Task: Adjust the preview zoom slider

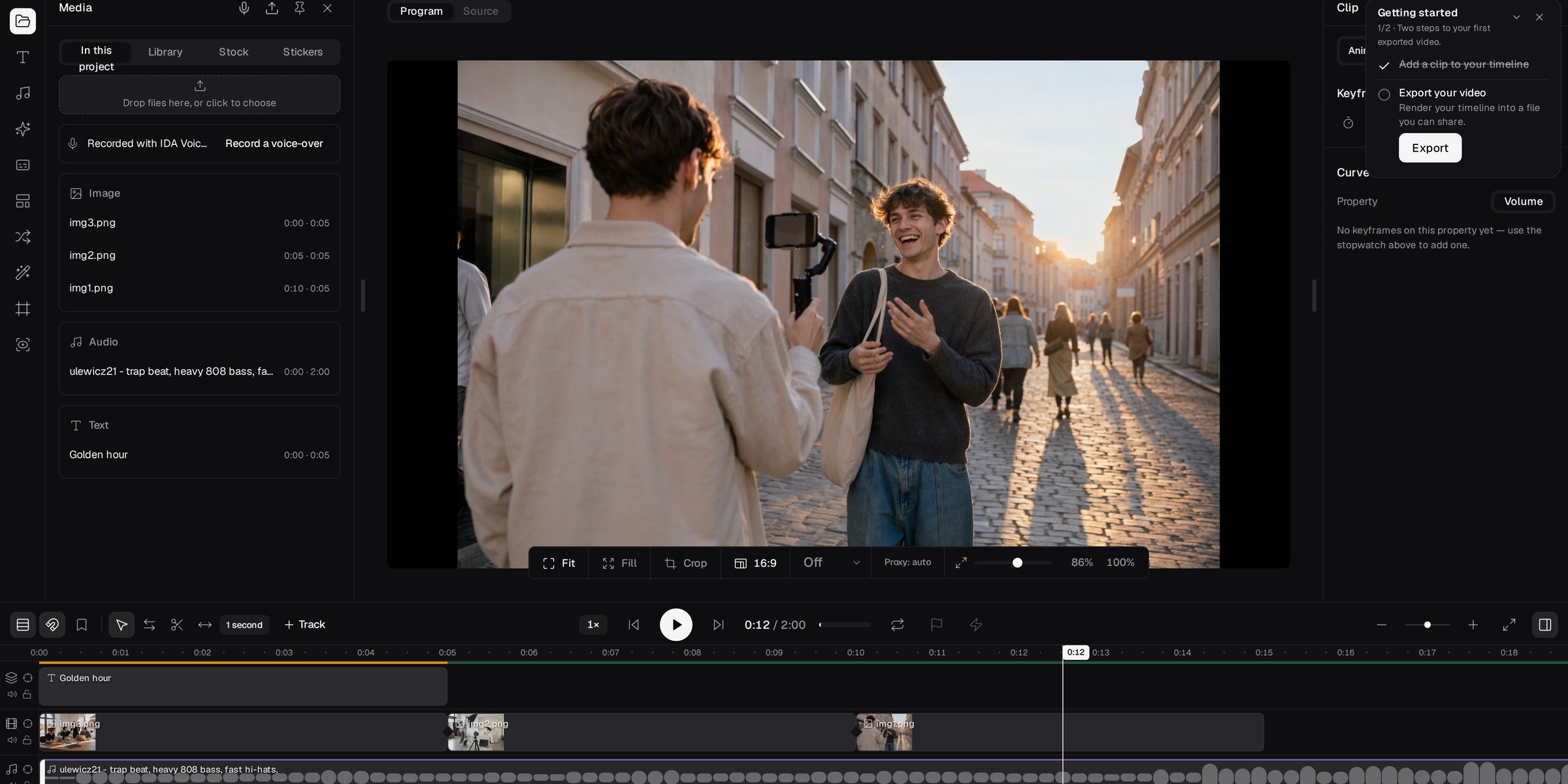Action: click(1013, 563)
